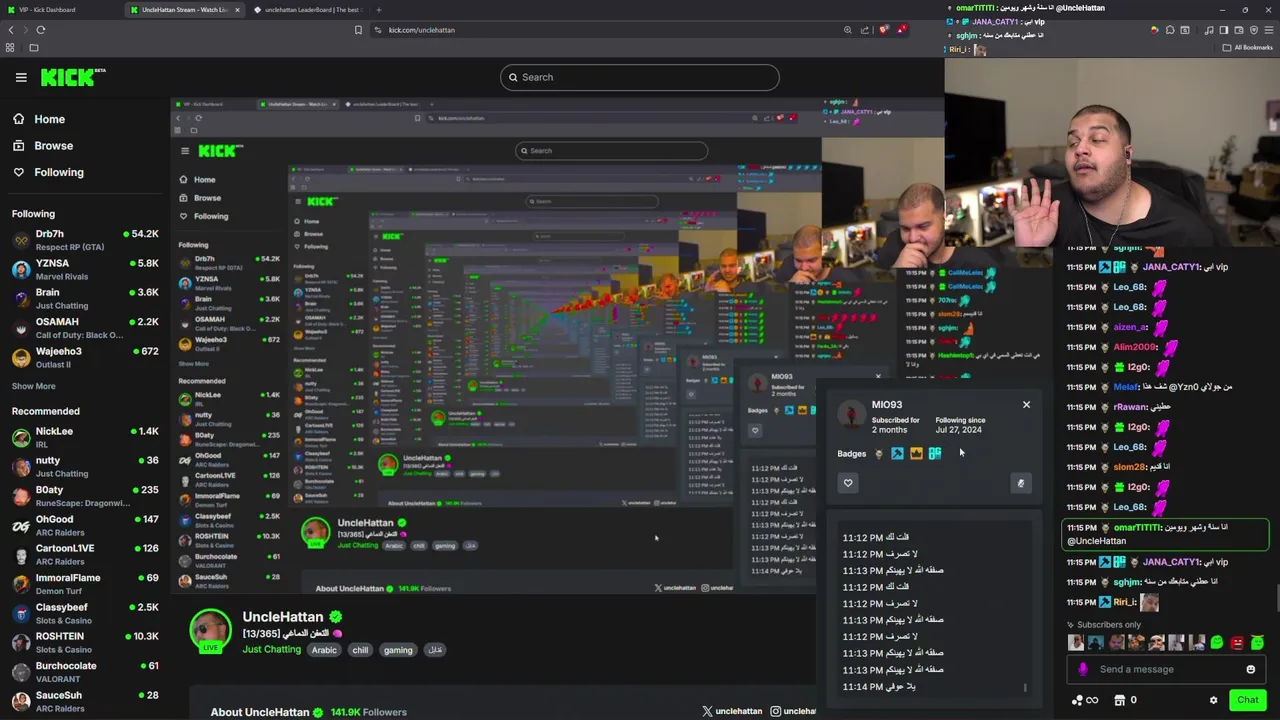
Task: Open a new browser tab
Action: click(x=378, y=10)
